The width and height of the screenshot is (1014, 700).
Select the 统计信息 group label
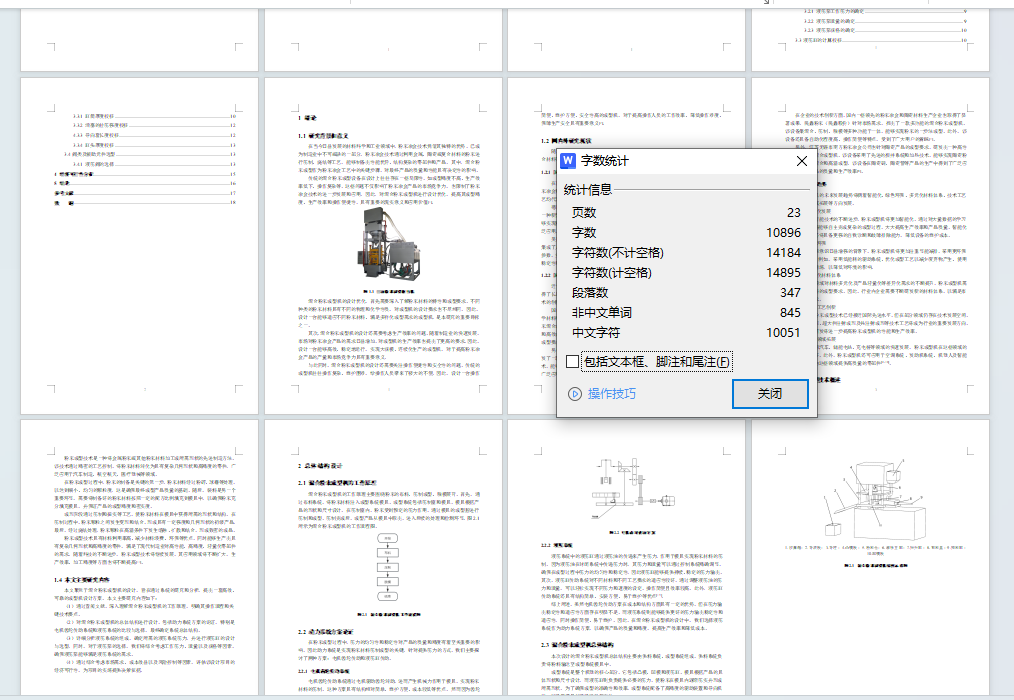587,190
